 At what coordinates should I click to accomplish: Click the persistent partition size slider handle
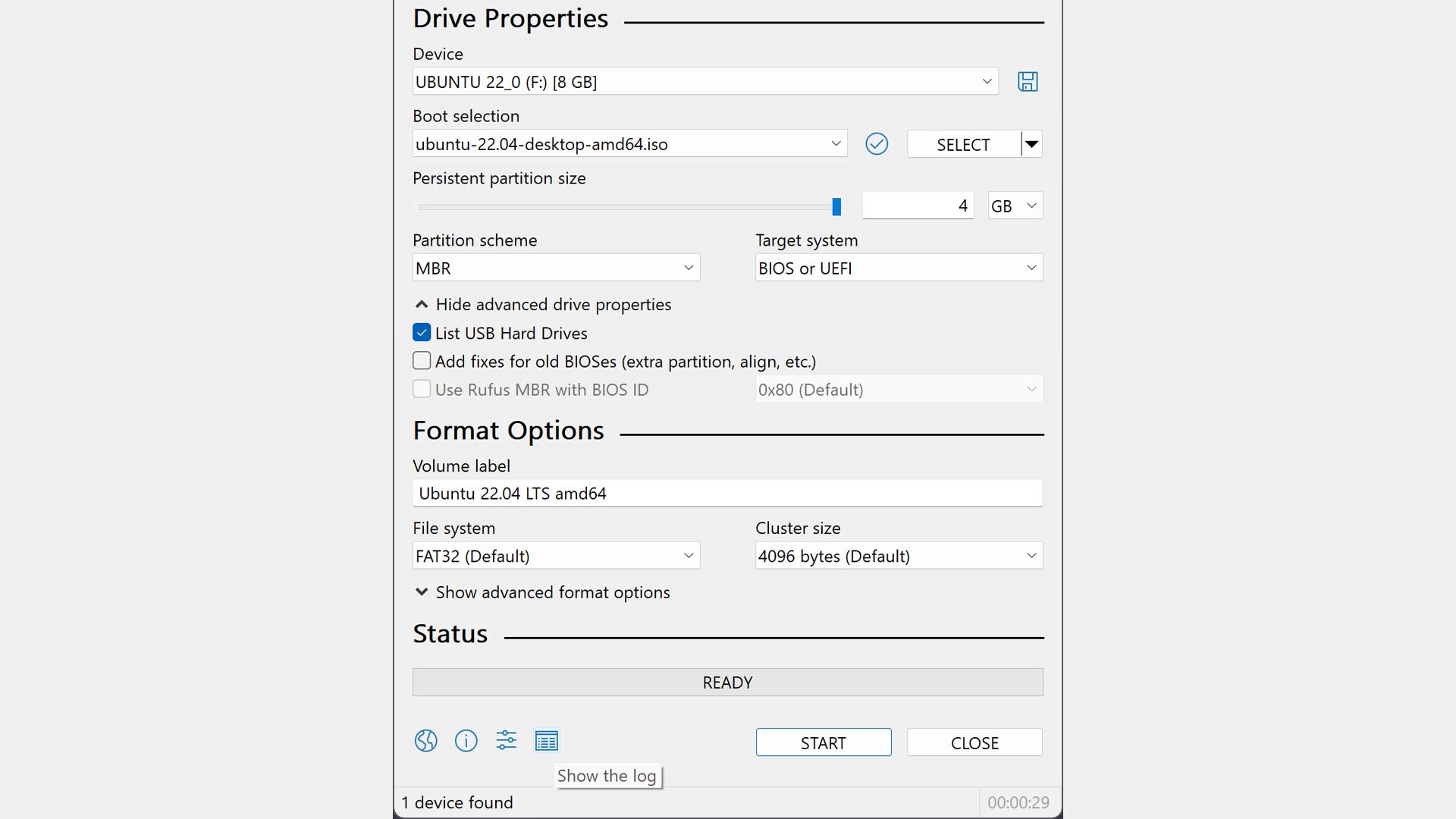[x=836, y=206]
